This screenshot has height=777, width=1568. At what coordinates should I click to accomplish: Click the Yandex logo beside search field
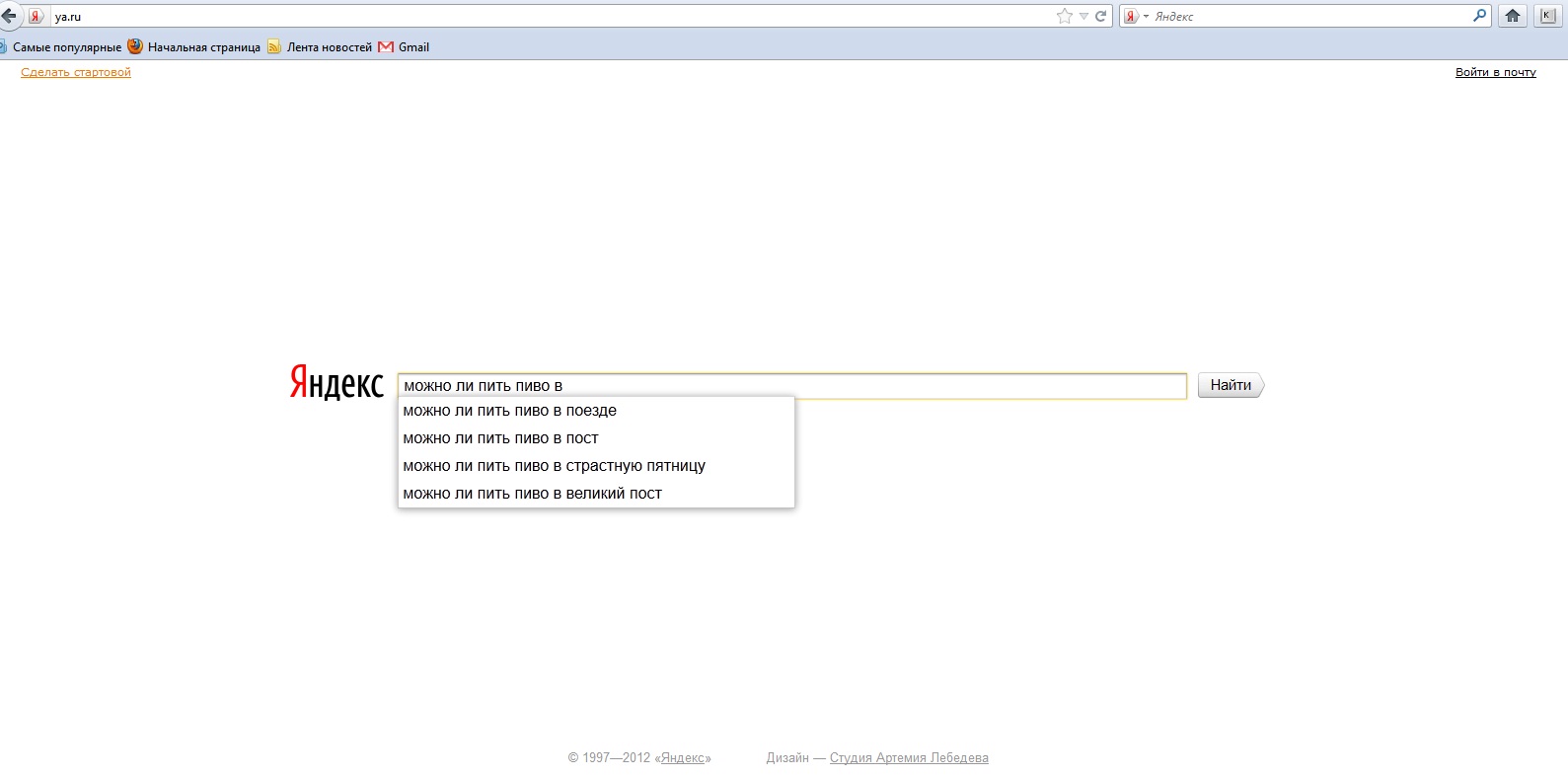(x=336, y=383)
